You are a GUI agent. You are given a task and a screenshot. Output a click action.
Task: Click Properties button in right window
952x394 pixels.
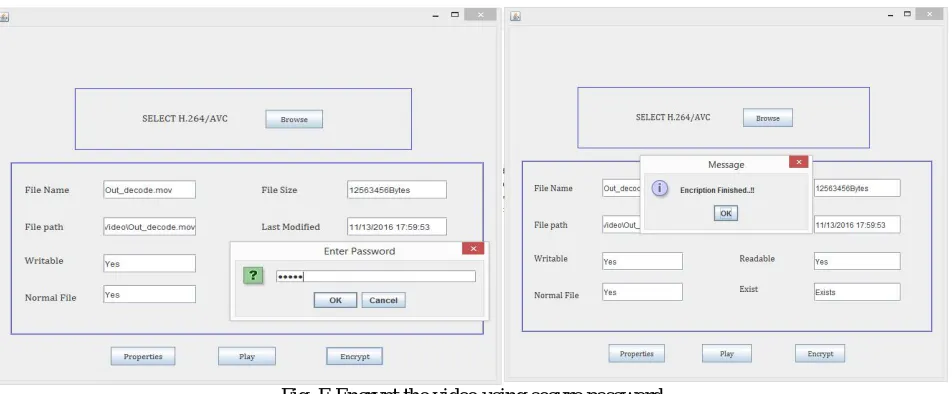[636, 353]
